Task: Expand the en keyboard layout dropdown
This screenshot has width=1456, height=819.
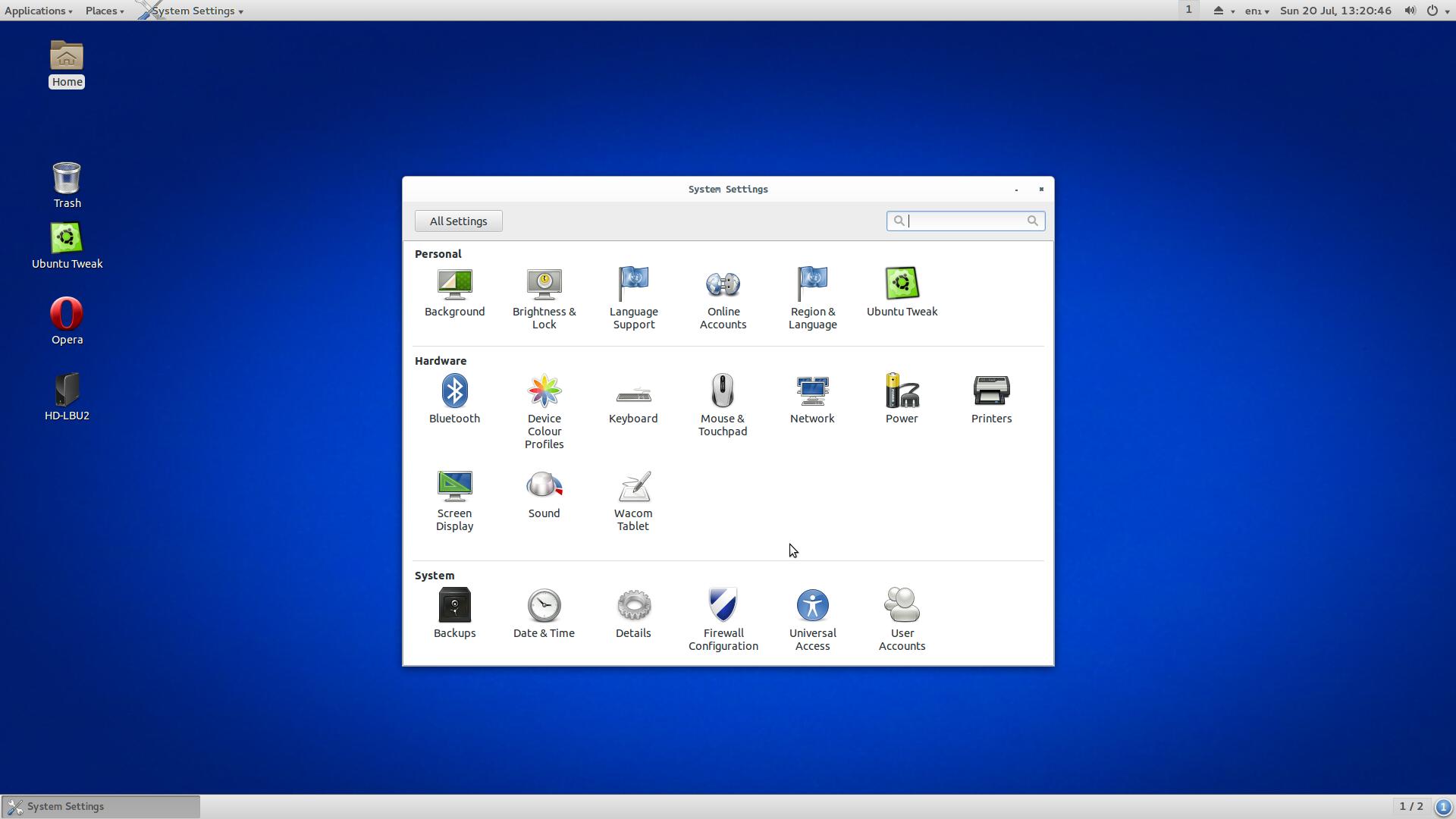Action: click(1257, 11)
